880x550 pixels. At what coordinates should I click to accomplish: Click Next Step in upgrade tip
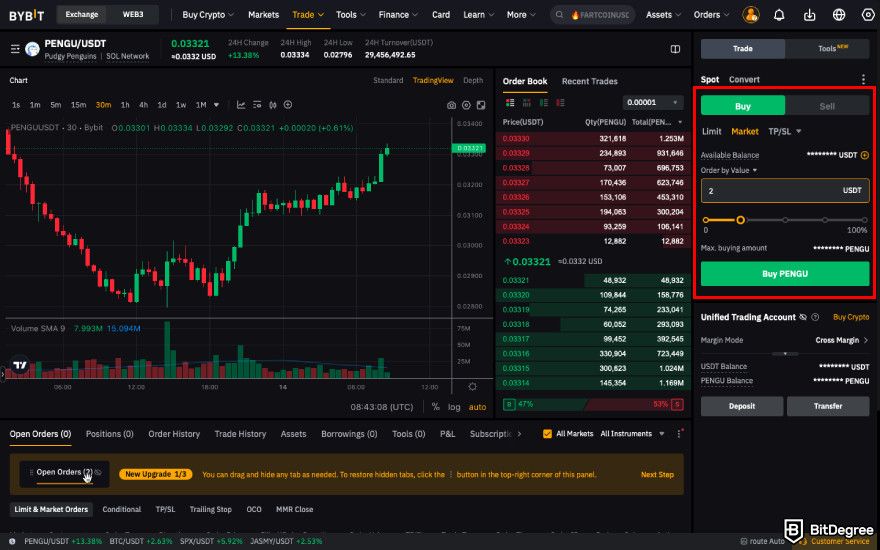(x=657, y=475)
